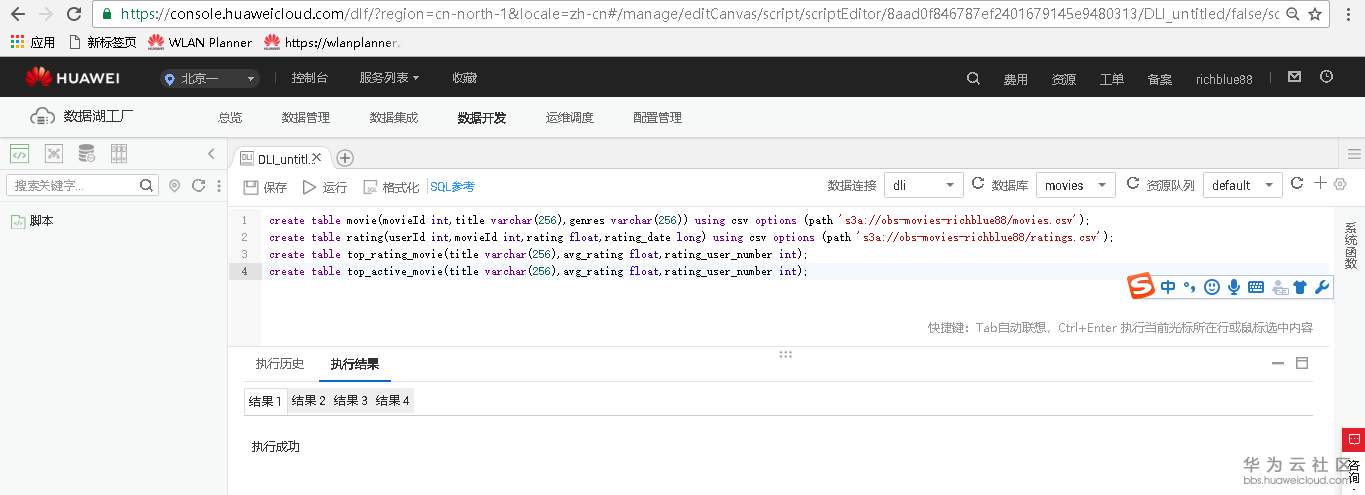Save the script with 保存
Image resolution: width=1365 pixels, height=495 pixels.
(x=265, y=187)
